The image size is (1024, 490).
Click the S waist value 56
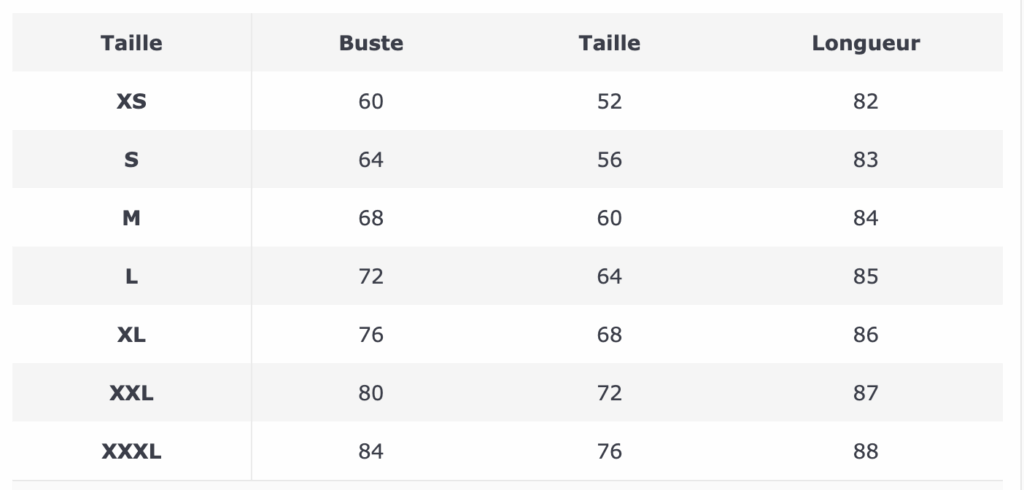point(609,159)
